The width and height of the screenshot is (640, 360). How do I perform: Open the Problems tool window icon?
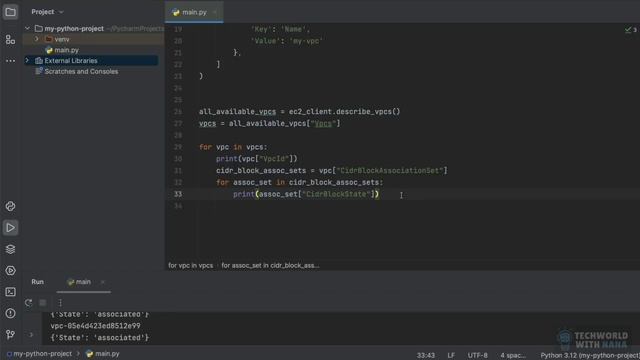click(x=10, y=313)
